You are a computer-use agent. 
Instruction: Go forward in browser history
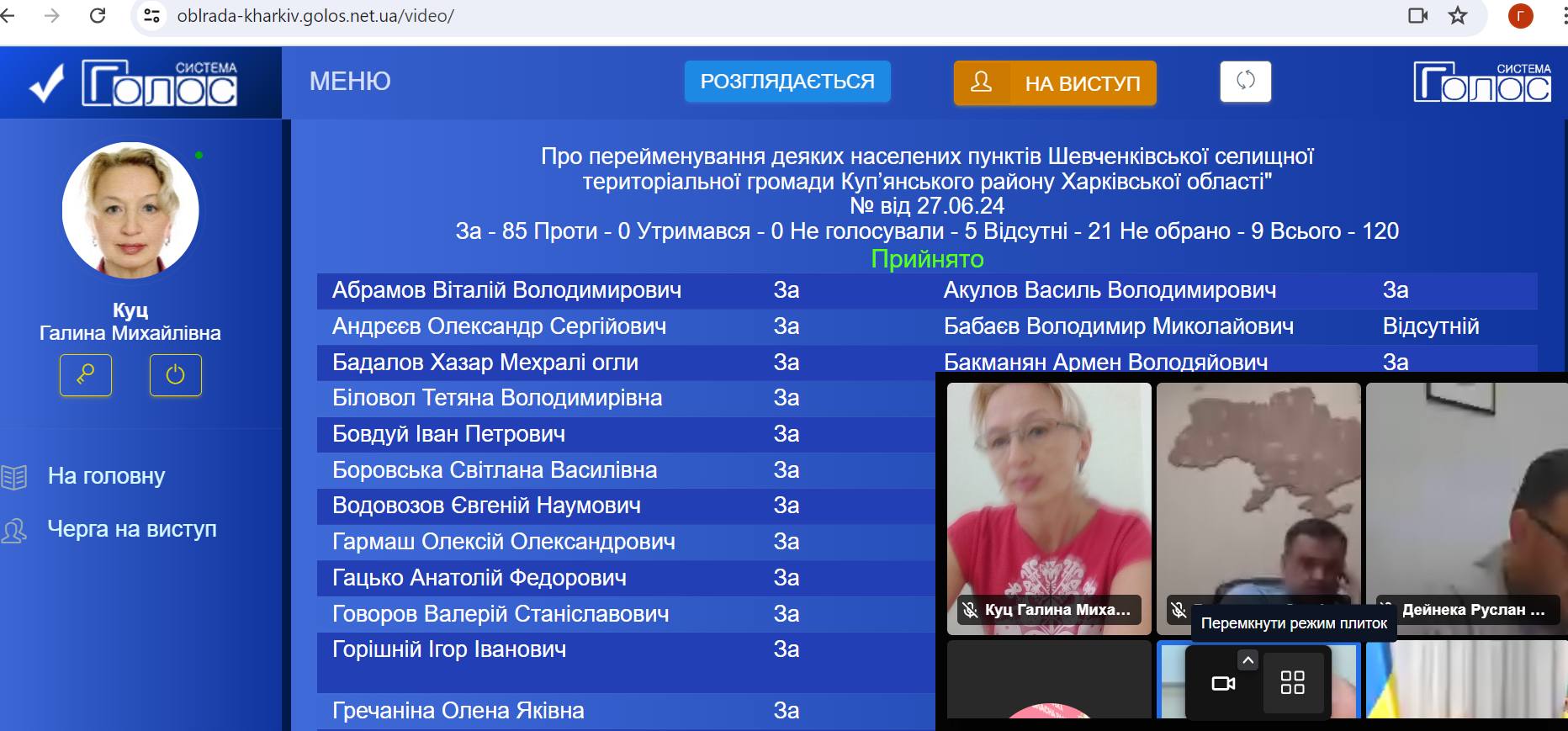(52, 16)
